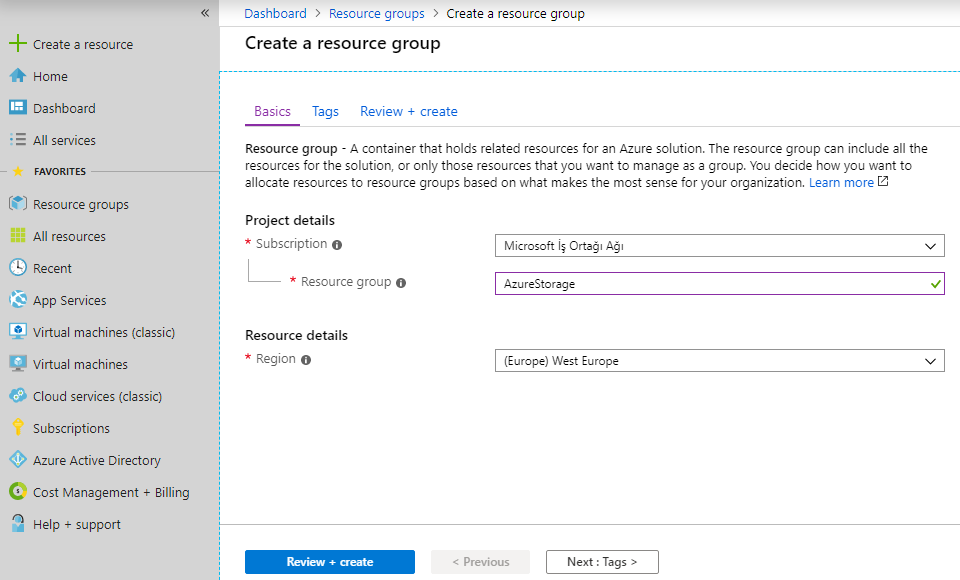The image size is (960, 580).
Task: Open Dashboard from the sidebar
Action: point(64,108)
